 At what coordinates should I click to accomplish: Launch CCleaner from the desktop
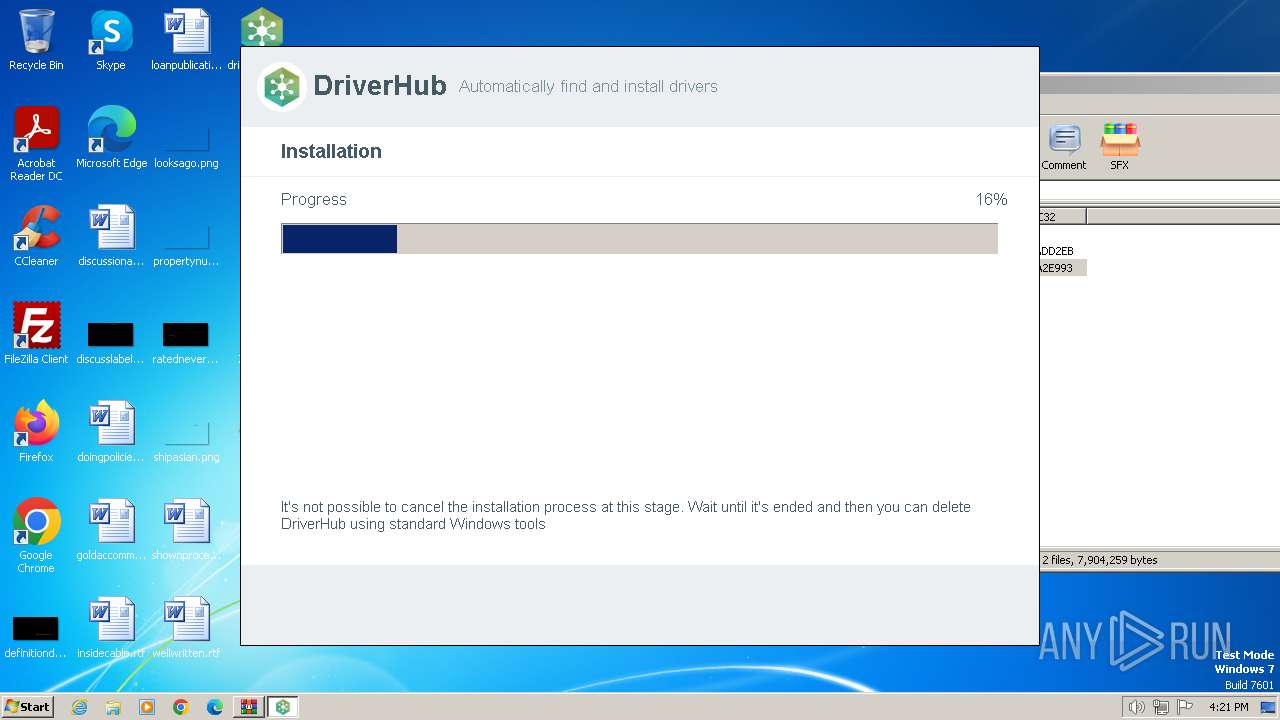[36, 236]
